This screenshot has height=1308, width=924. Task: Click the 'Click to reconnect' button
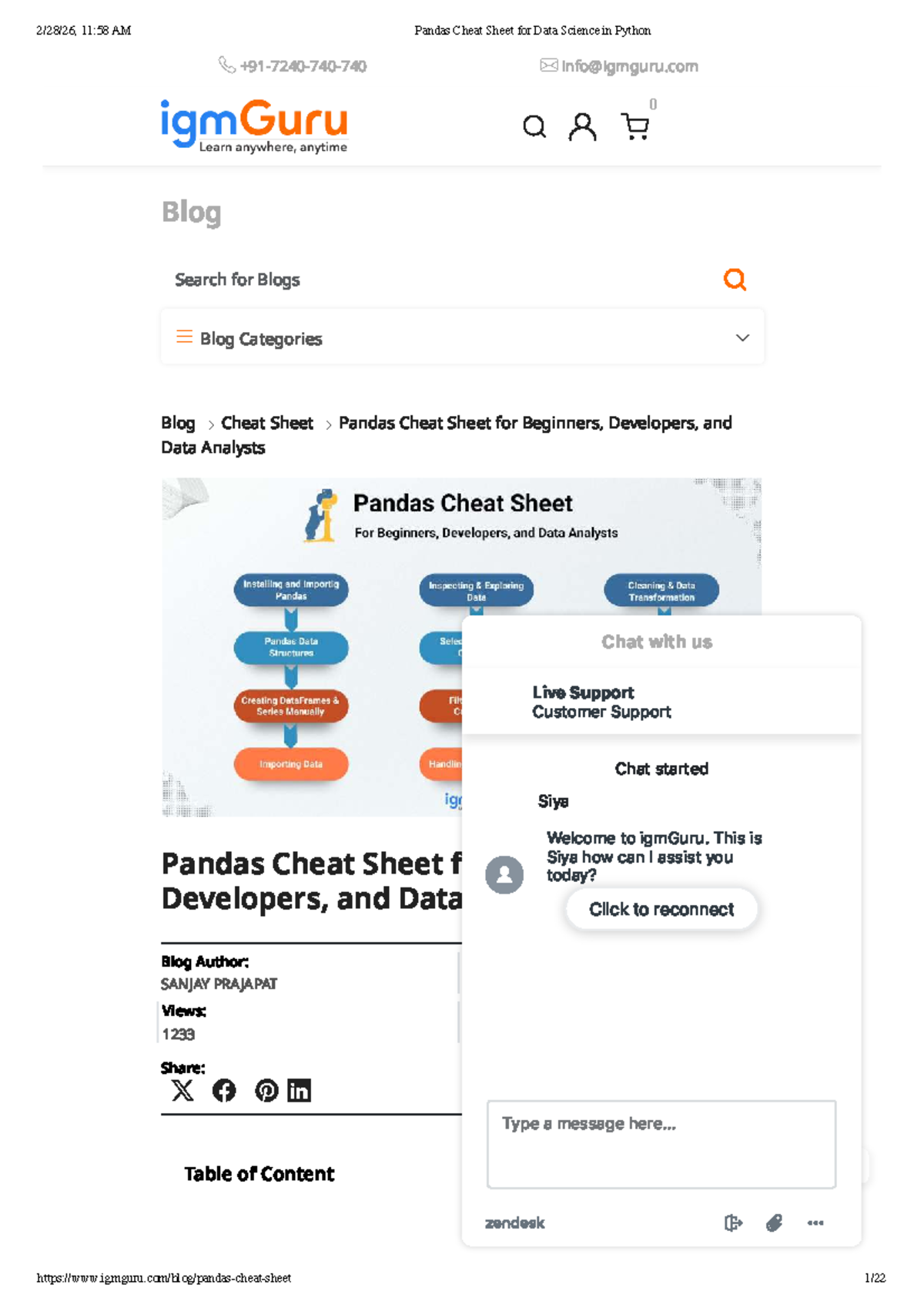(661, 910)
